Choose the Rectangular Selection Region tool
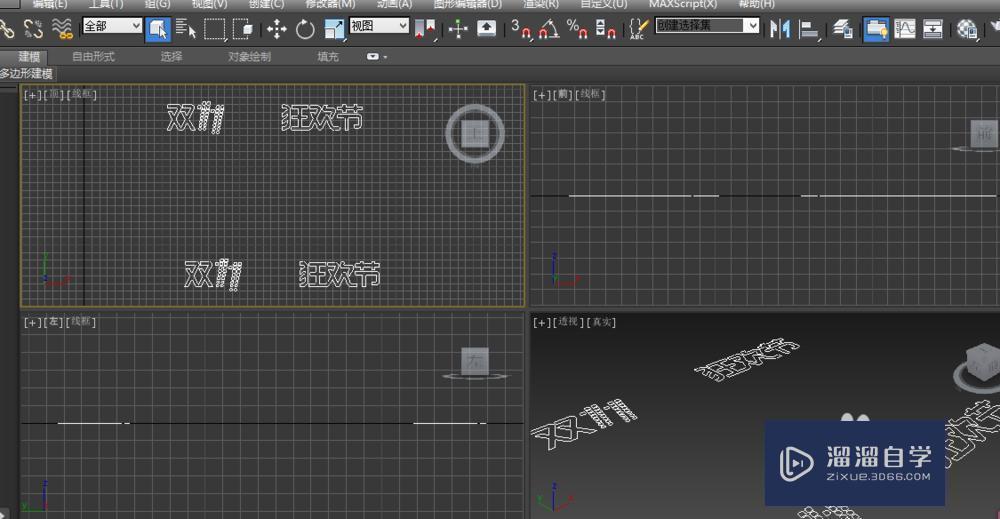Viewport: 1000px width, 519px height. pyautogui.click(x=214, y=29)
